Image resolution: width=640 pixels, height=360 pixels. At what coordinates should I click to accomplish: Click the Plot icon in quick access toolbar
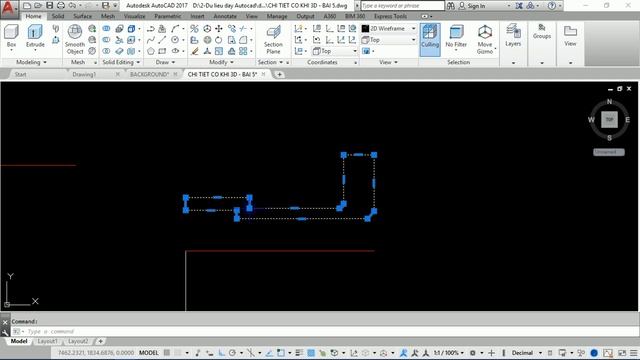60,5
